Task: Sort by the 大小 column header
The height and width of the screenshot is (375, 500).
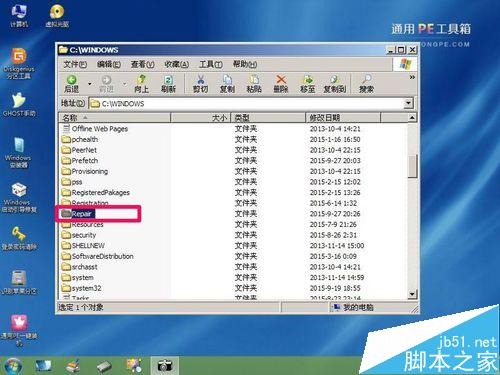Action: [x=201, y=118]
